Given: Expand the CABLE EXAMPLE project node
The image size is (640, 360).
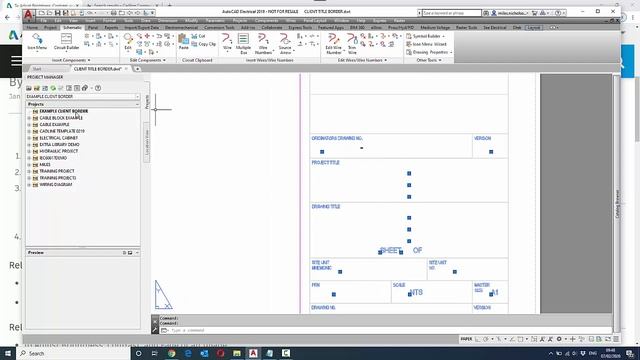Looking at the screenshot, I should 29,124.
